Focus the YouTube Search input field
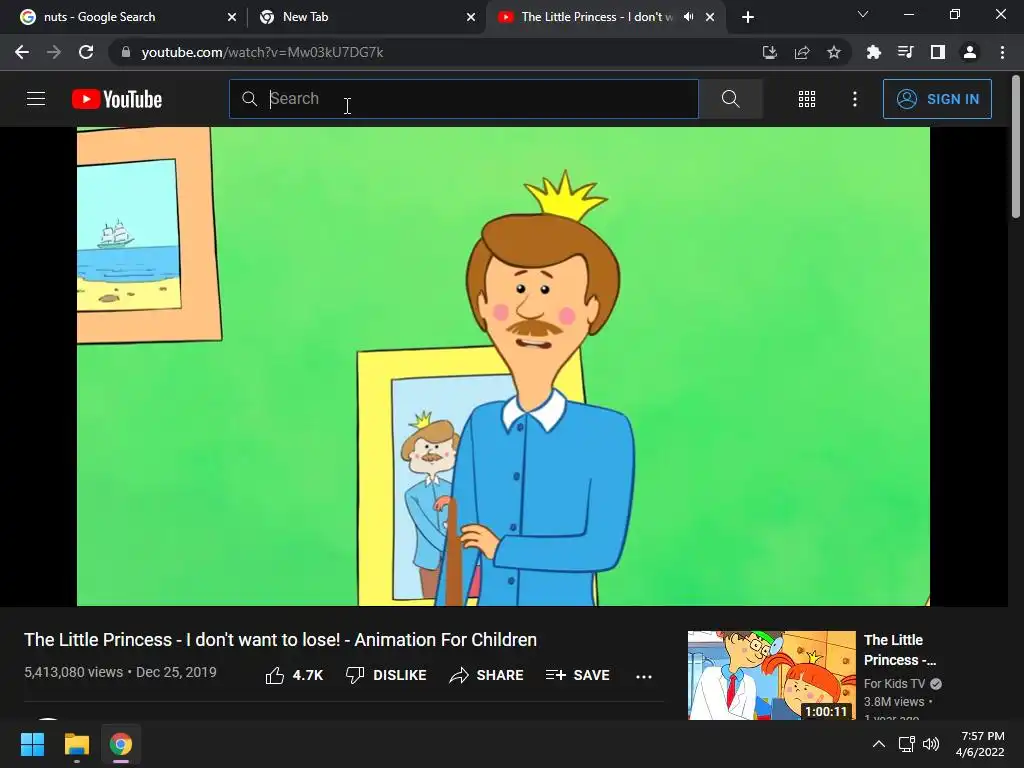1024x768 pixels. coord(464,99)
